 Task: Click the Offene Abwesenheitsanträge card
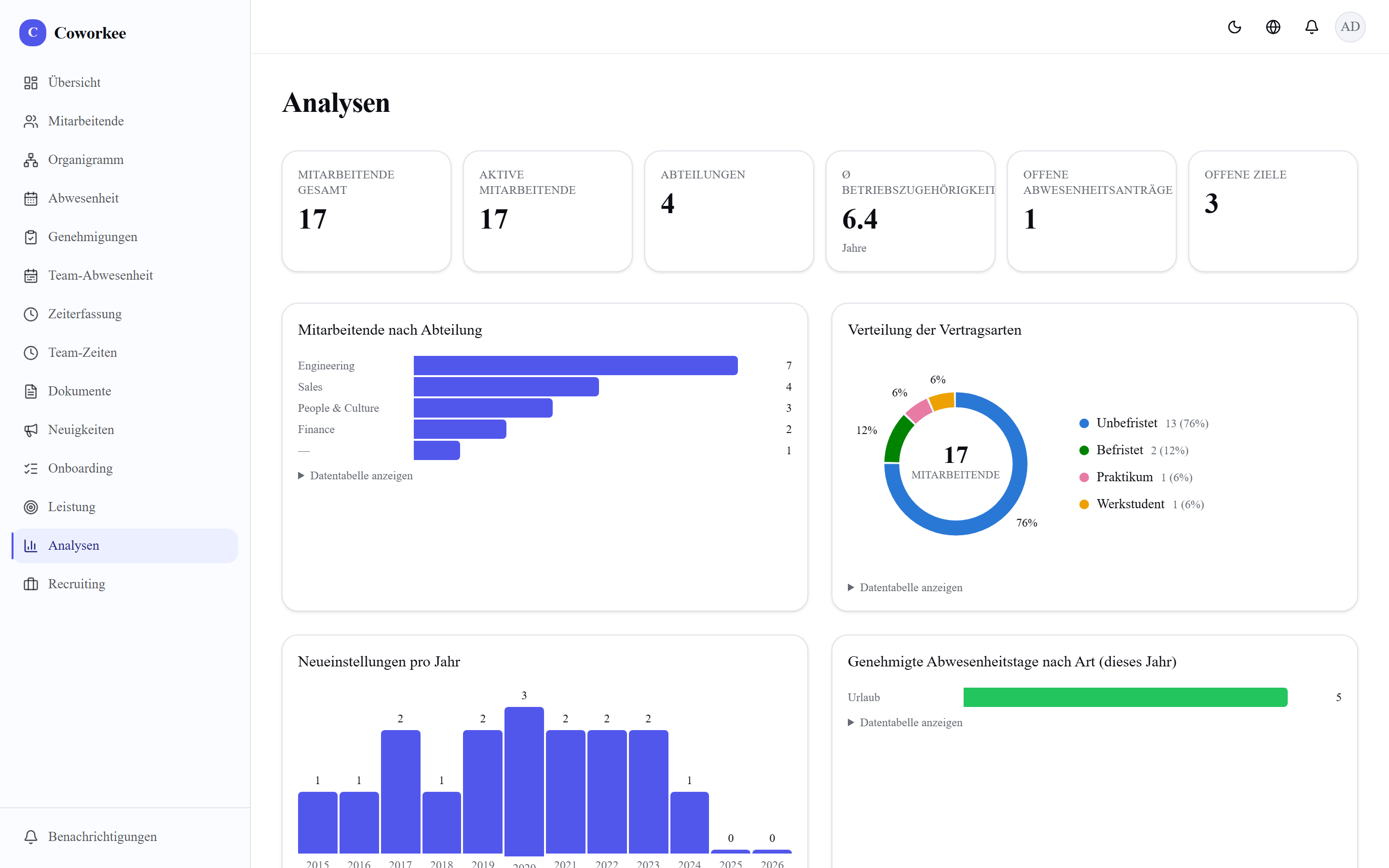[1092, 211]
